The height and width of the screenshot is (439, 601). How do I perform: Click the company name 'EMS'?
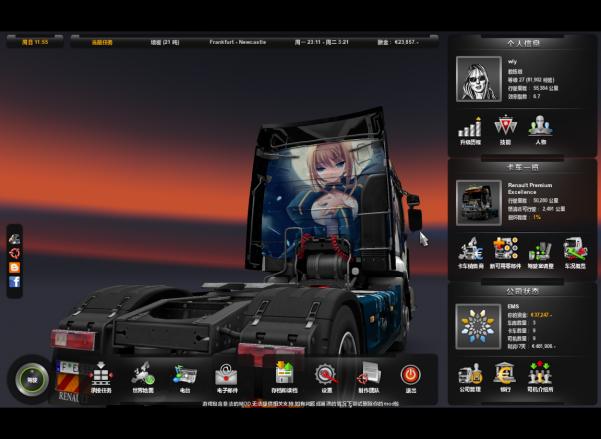click(x=513, y=306)
